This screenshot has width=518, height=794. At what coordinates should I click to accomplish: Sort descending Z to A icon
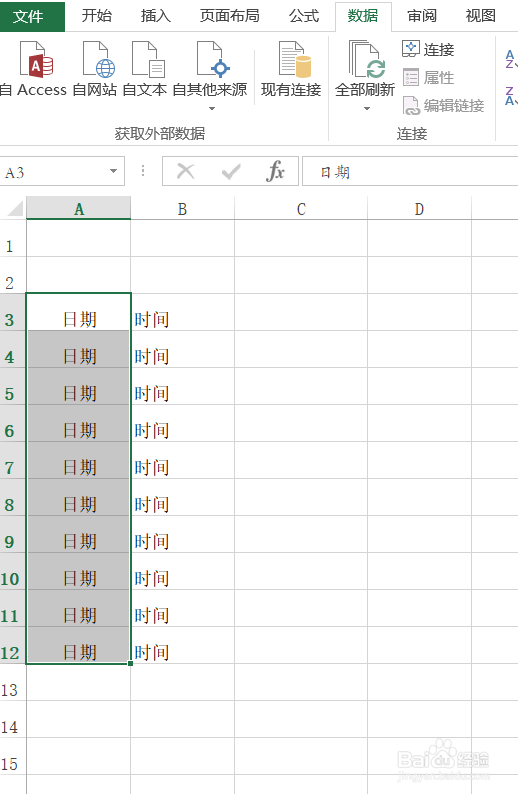pyautogui.click(x=510, y=96)
